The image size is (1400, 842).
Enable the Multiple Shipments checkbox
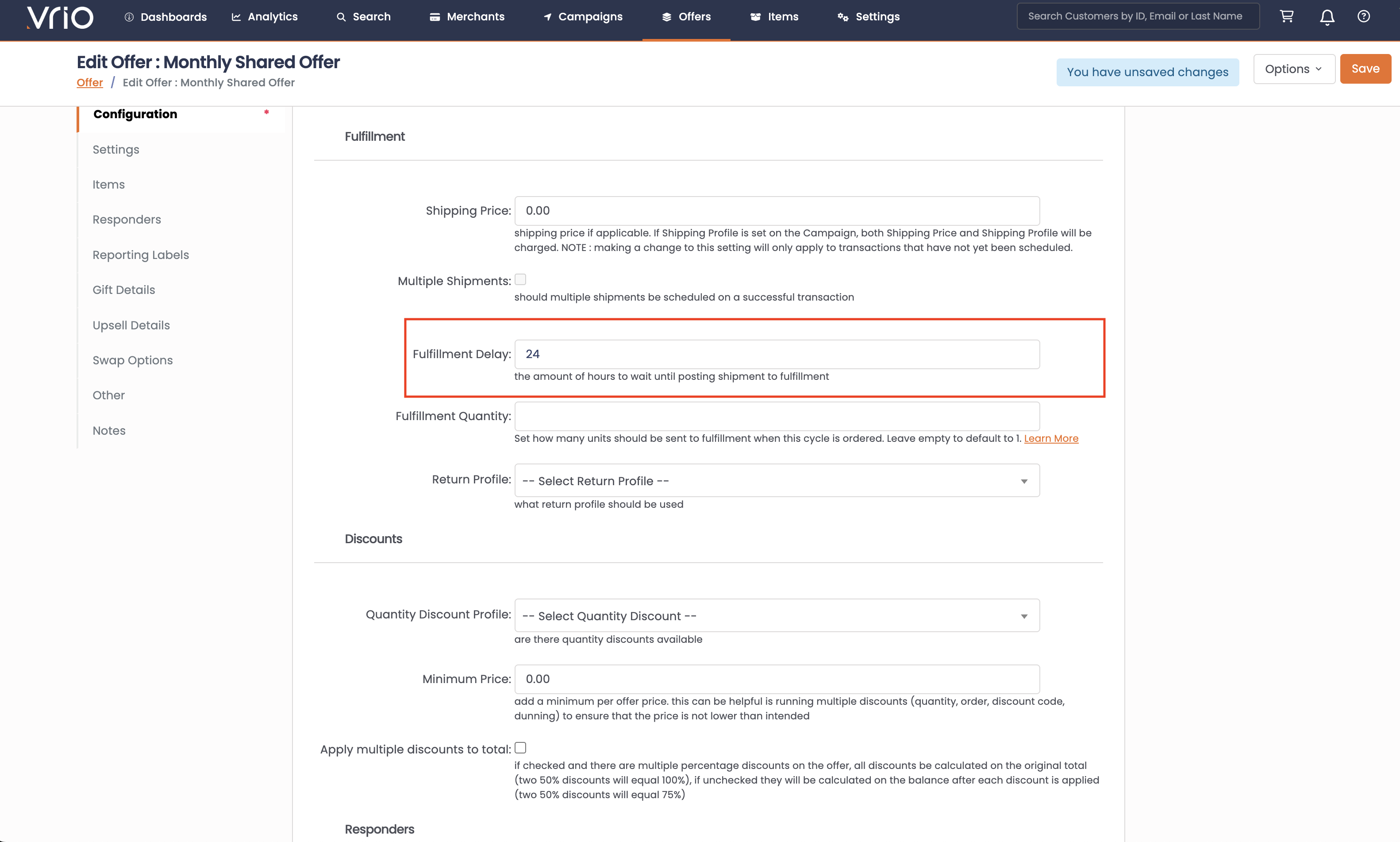[x=520, y=279]
